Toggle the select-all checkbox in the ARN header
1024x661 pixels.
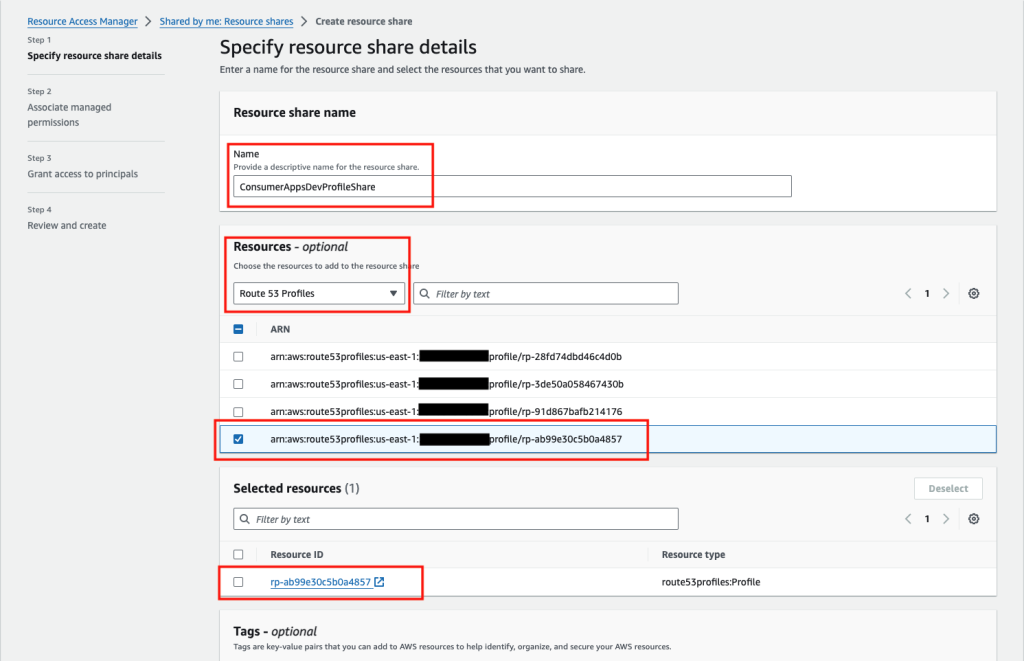pyautogui.click(x=238, y=328)
